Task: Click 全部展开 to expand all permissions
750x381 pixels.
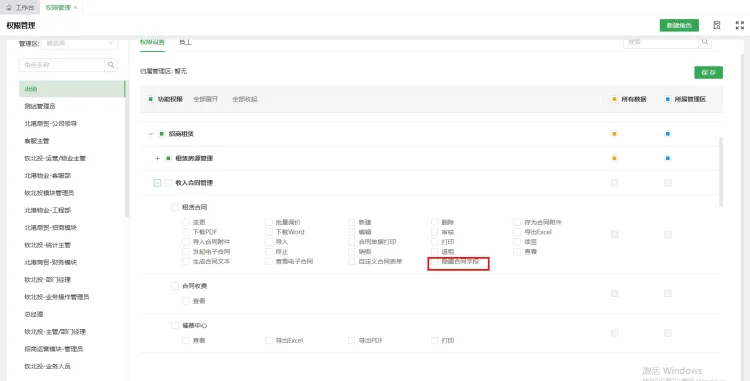Action: (206, 99)
